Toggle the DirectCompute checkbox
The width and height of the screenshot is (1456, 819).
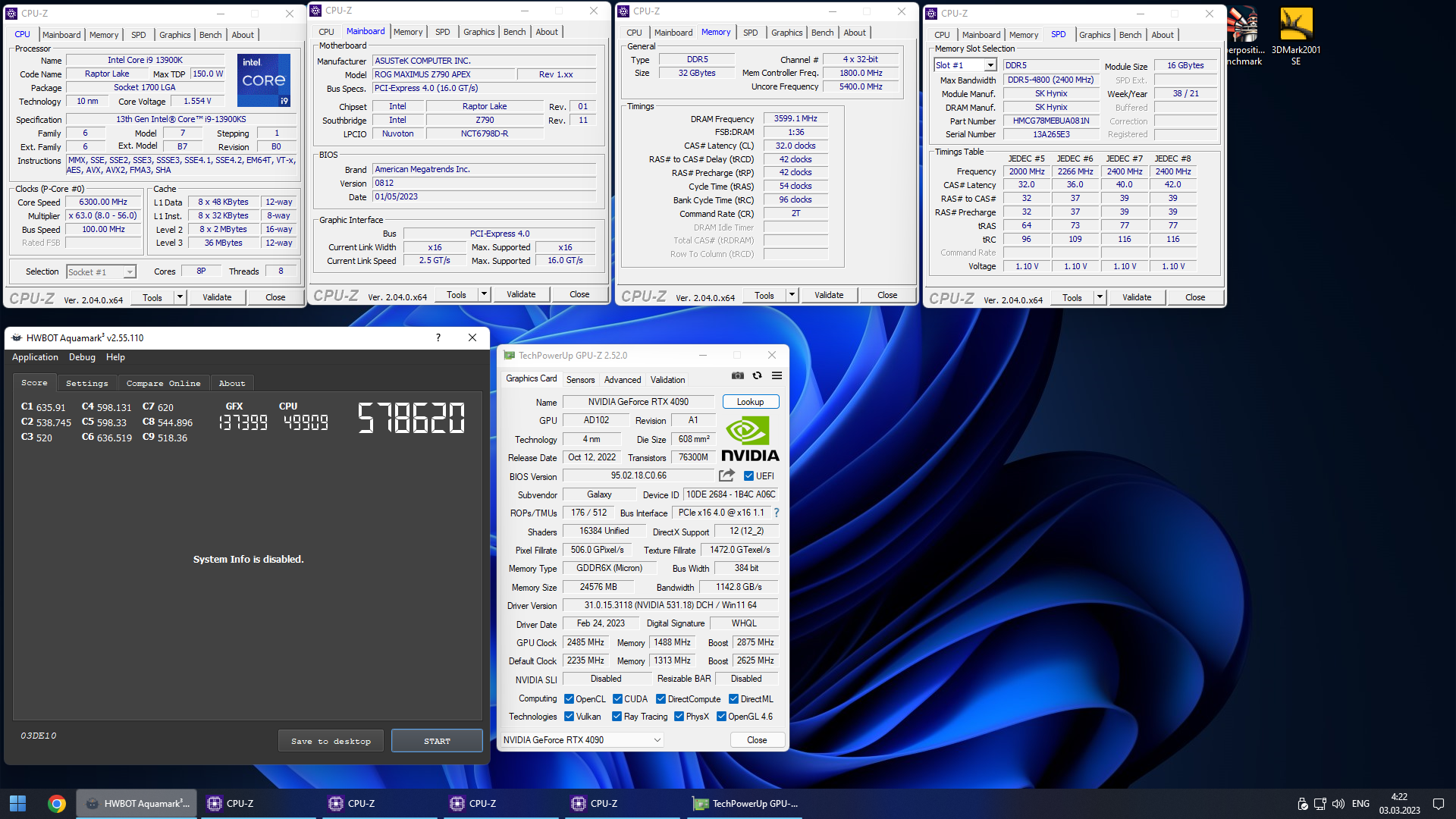pyautogui.click(x=661, y=699)
